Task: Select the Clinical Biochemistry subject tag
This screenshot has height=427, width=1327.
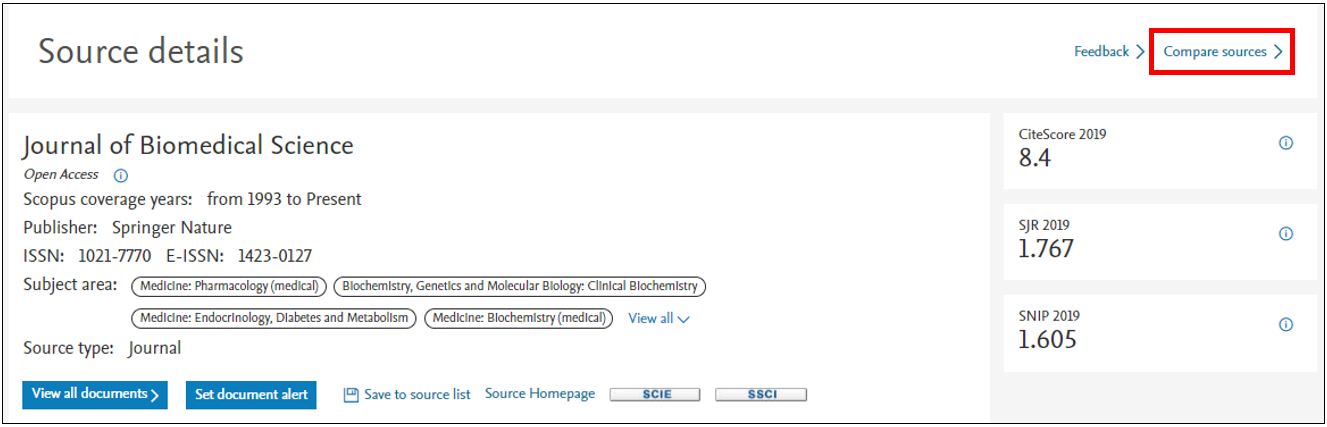Action: pos(520,286)
